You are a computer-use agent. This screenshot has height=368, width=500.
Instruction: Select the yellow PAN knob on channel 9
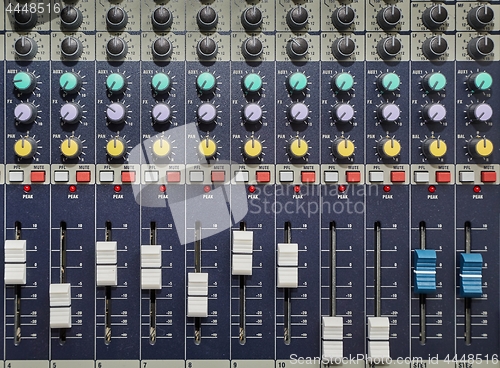pos(253,148)
